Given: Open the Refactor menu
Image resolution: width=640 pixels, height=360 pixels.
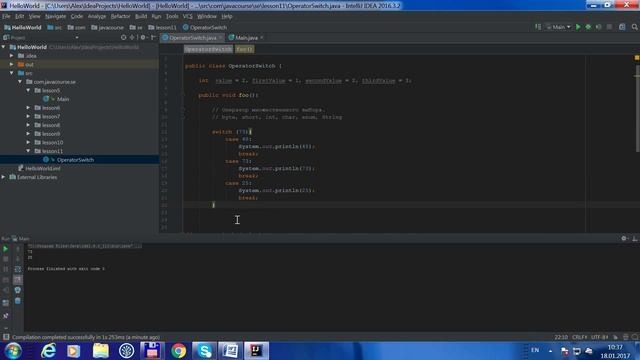Looking at the screenshot, I should 120,16.
